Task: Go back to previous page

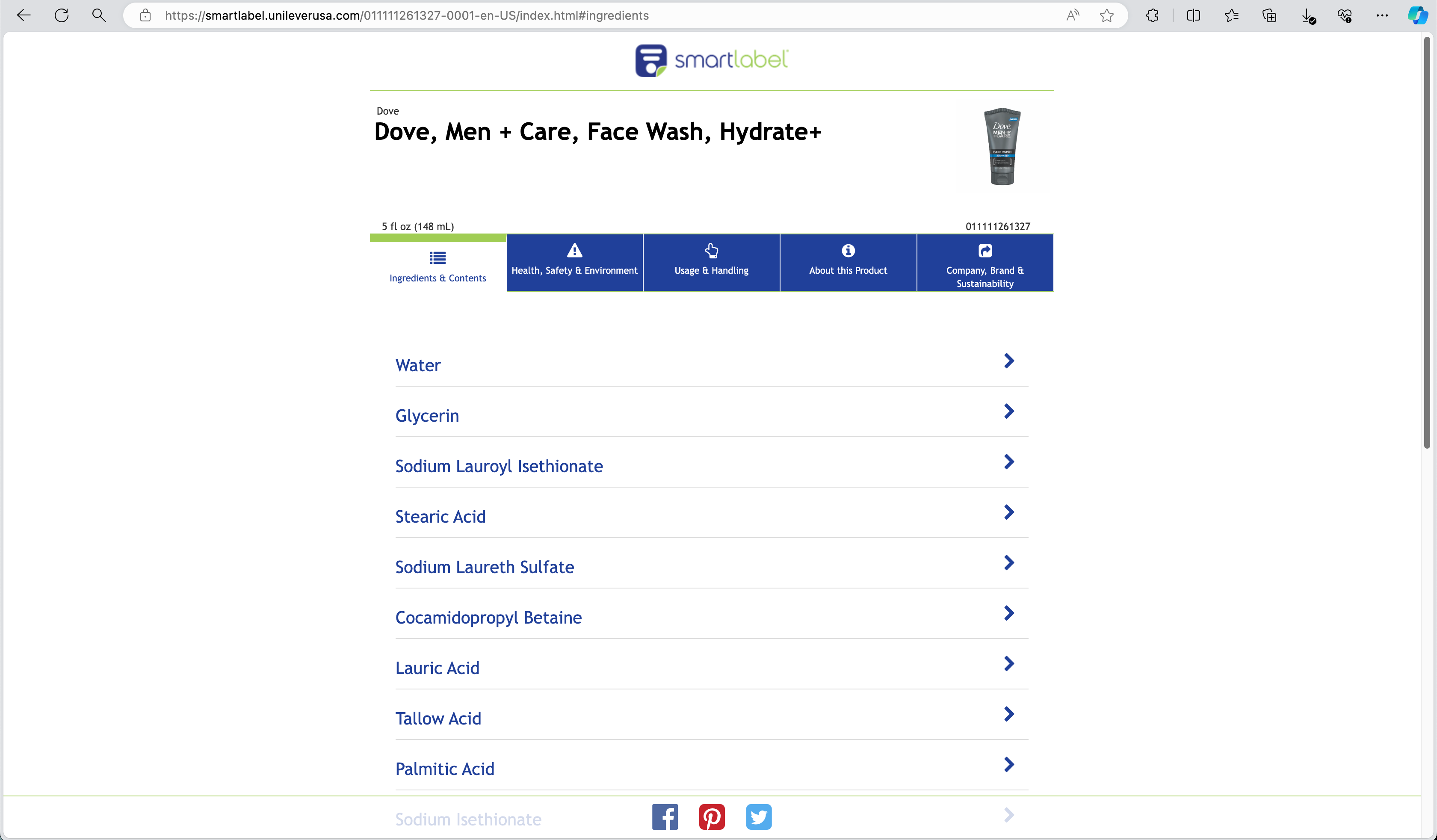Action: click(24, 15)
